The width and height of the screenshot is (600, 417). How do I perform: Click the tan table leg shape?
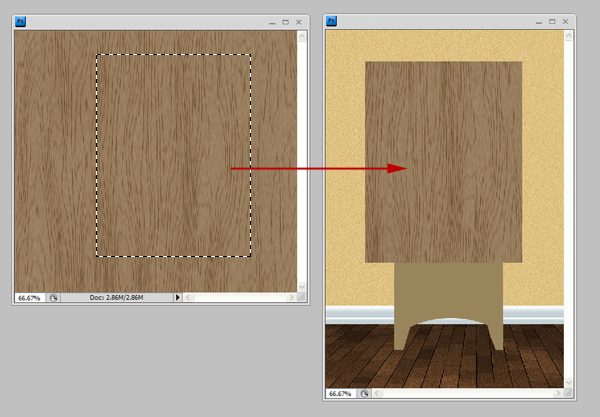[x=444, y=290]
